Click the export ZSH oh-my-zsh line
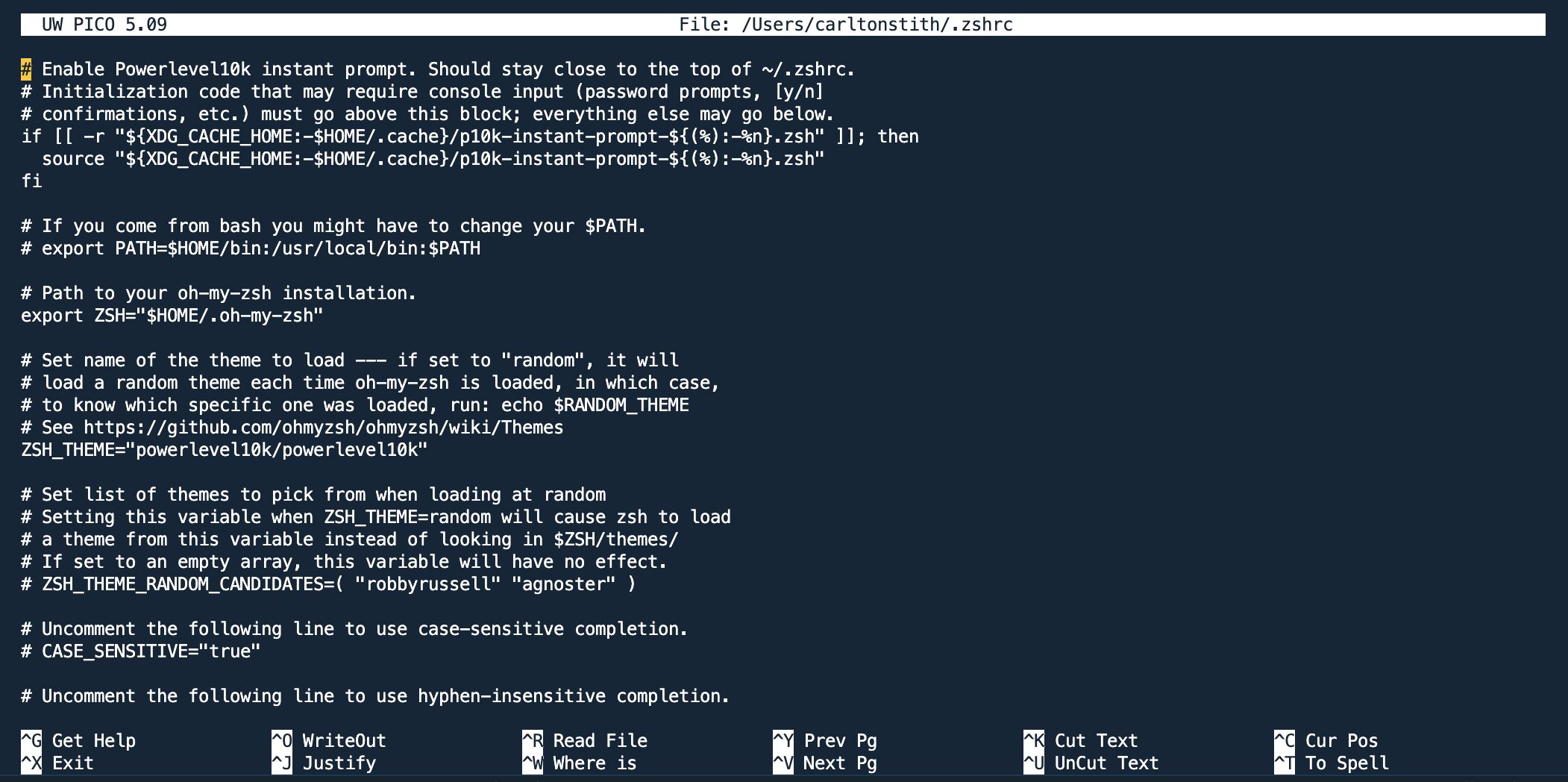Screen dimensions: 1568x782 (x=172, y=316)
